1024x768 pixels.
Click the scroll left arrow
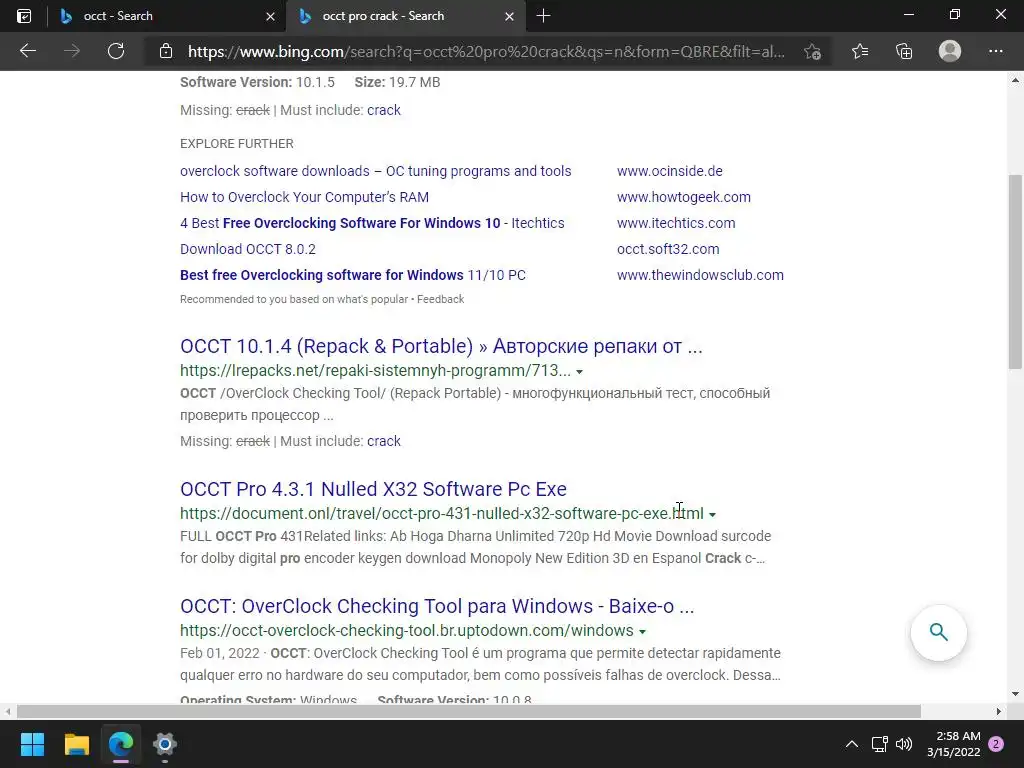click(x=7, y=711)
